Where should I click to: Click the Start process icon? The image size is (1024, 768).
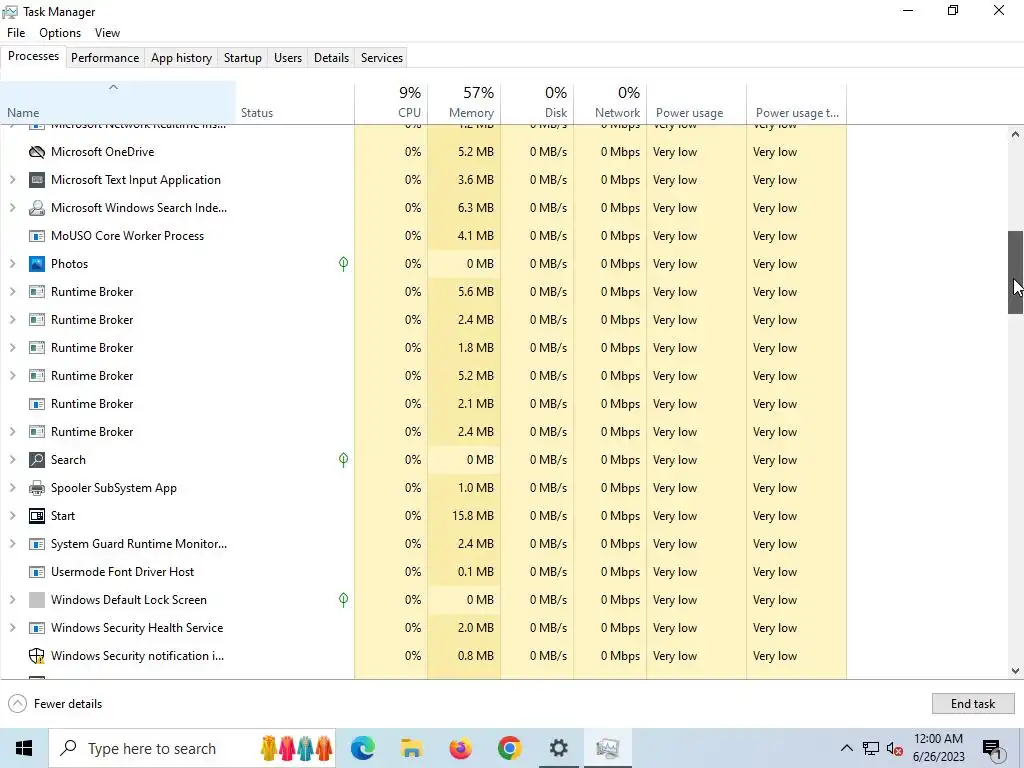pos(37,516)
